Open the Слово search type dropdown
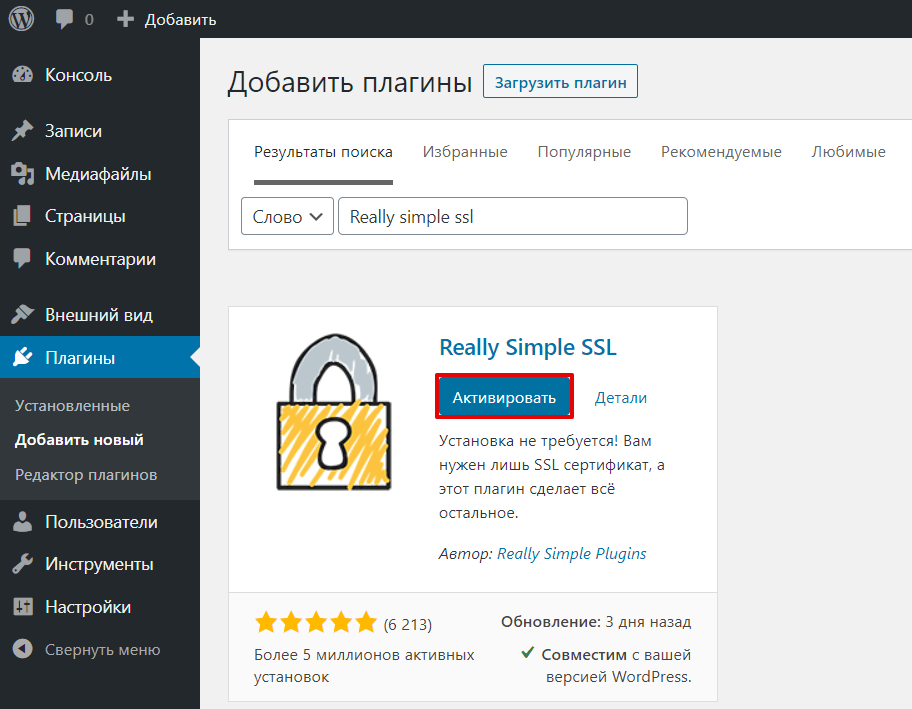 pos(287,216)
